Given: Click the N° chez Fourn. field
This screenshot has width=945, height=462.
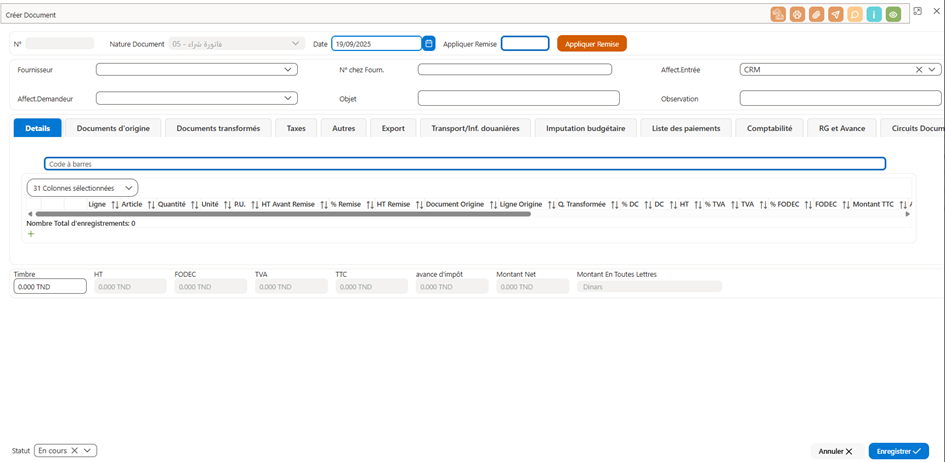Looking at the screenshot, I should click(515, 69).
